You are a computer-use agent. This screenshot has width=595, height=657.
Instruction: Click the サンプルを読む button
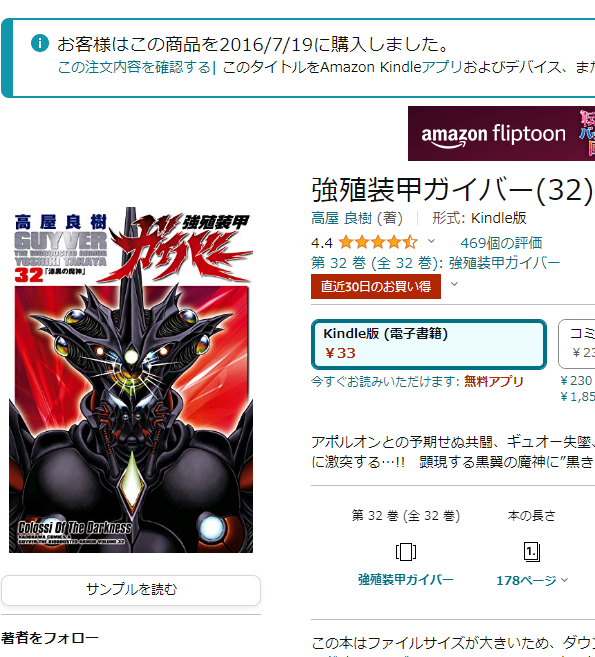131,590
